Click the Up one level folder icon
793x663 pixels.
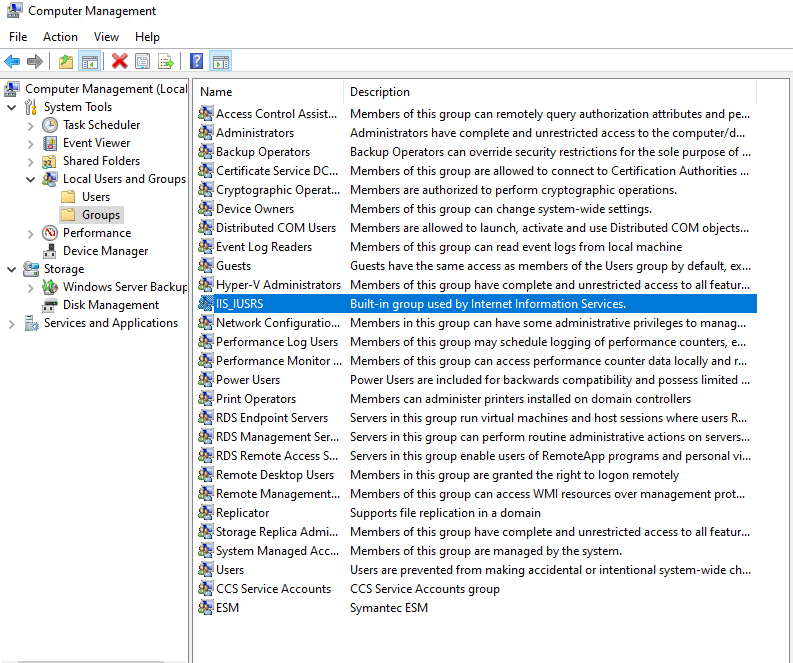pyautogui.click(x=66, y=62)
